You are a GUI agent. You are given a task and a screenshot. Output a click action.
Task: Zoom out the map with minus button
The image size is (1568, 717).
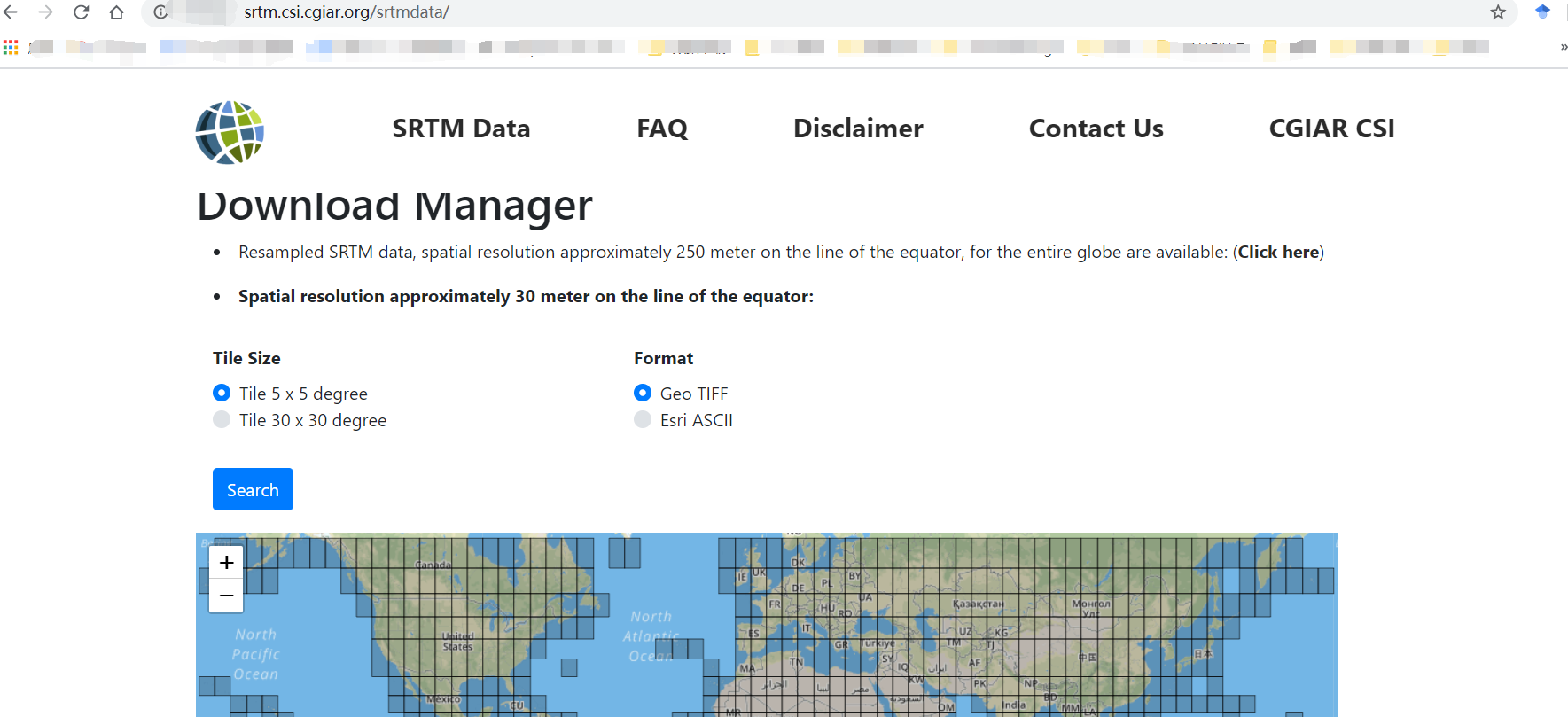226,596
